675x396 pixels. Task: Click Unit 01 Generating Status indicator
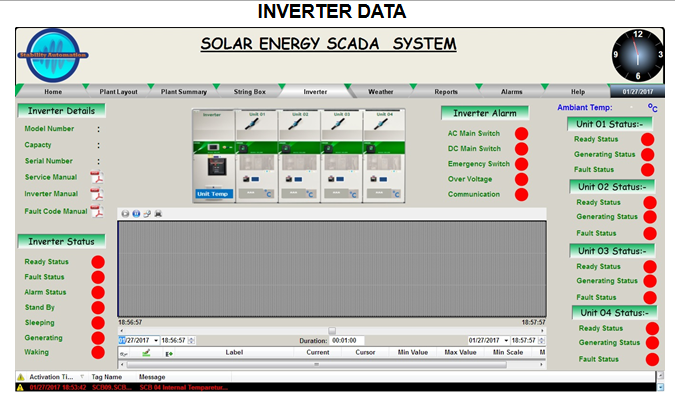[x=647, y=155]
